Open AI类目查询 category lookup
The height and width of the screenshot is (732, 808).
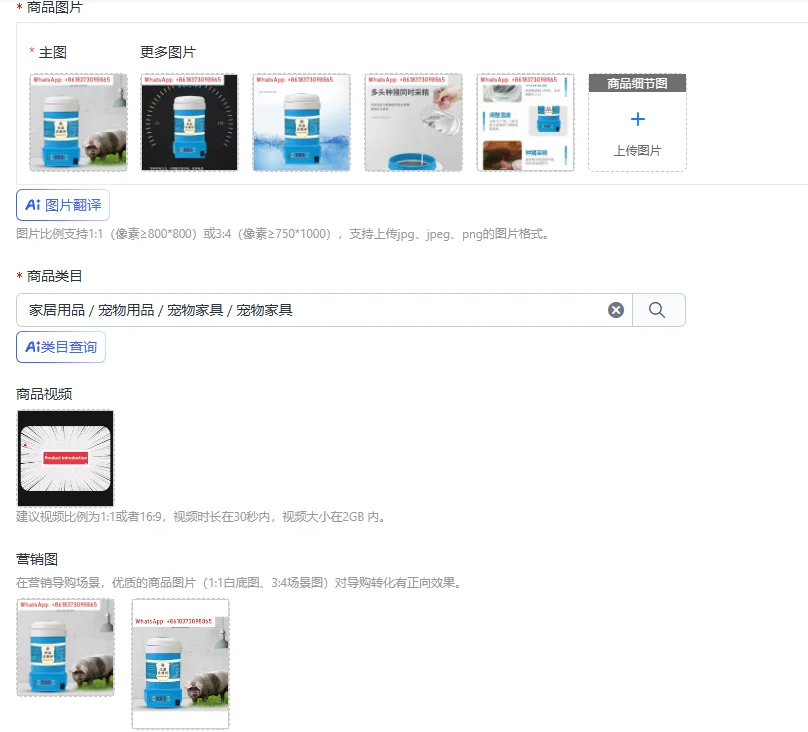[x=61, y=347]
